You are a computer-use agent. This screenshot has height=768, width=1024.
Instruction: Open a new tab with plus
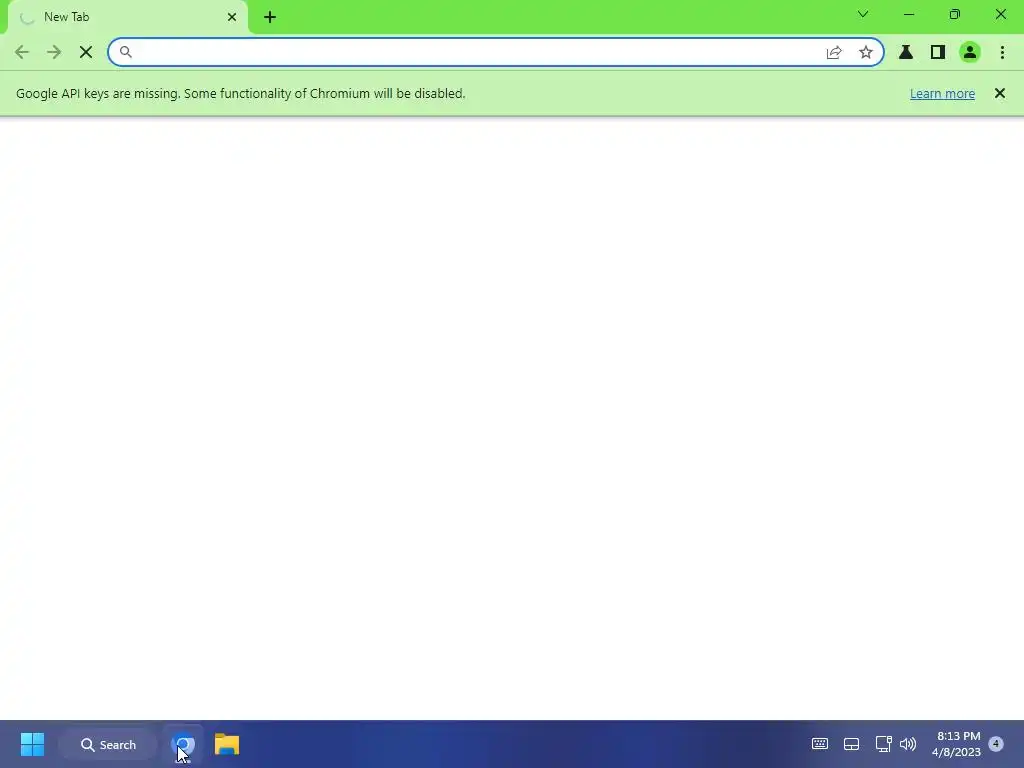(270, 17)
